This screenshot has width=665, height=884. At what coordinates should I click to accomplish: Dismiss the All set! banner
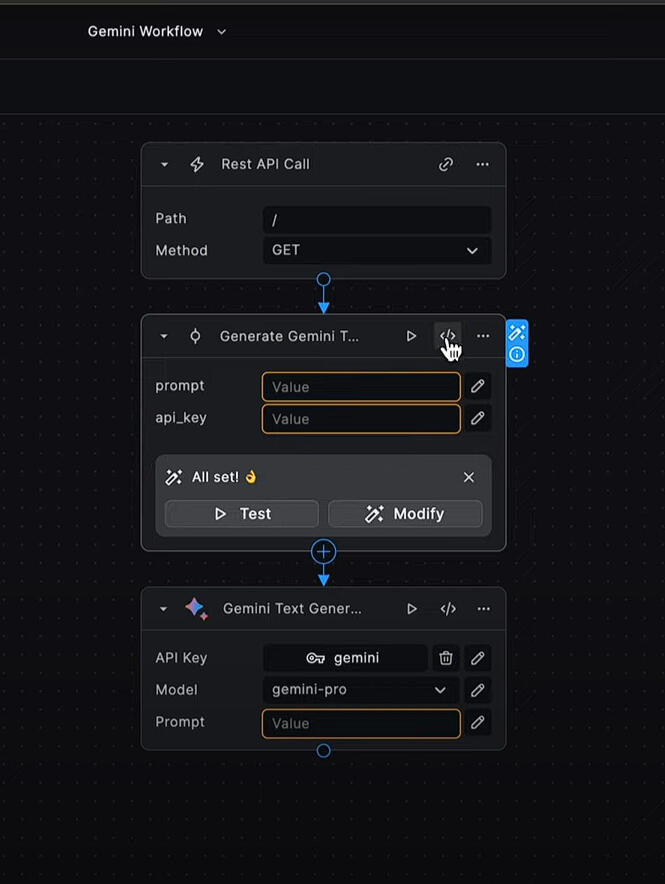(x=468, y=478)
